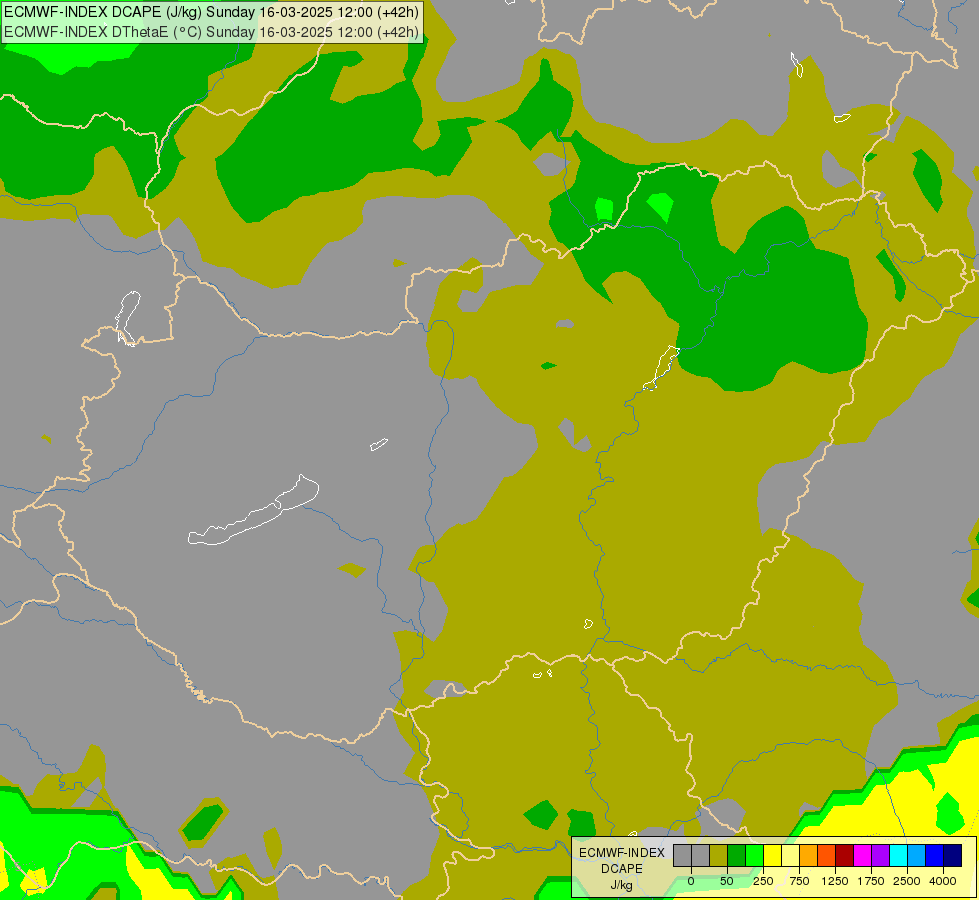Select the olive legend color swatch

718,856
